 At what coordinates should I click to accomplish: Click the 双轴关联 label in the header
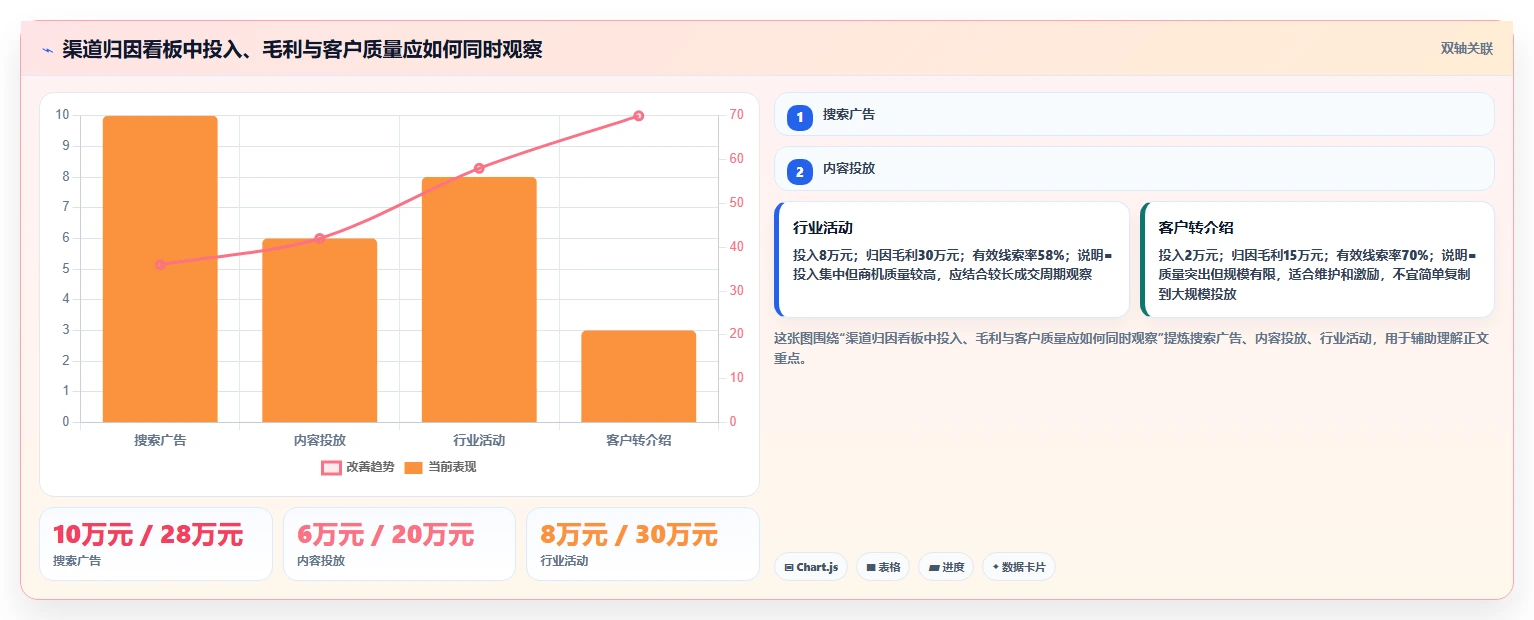pyautogui.click(x=1466, y=49)
